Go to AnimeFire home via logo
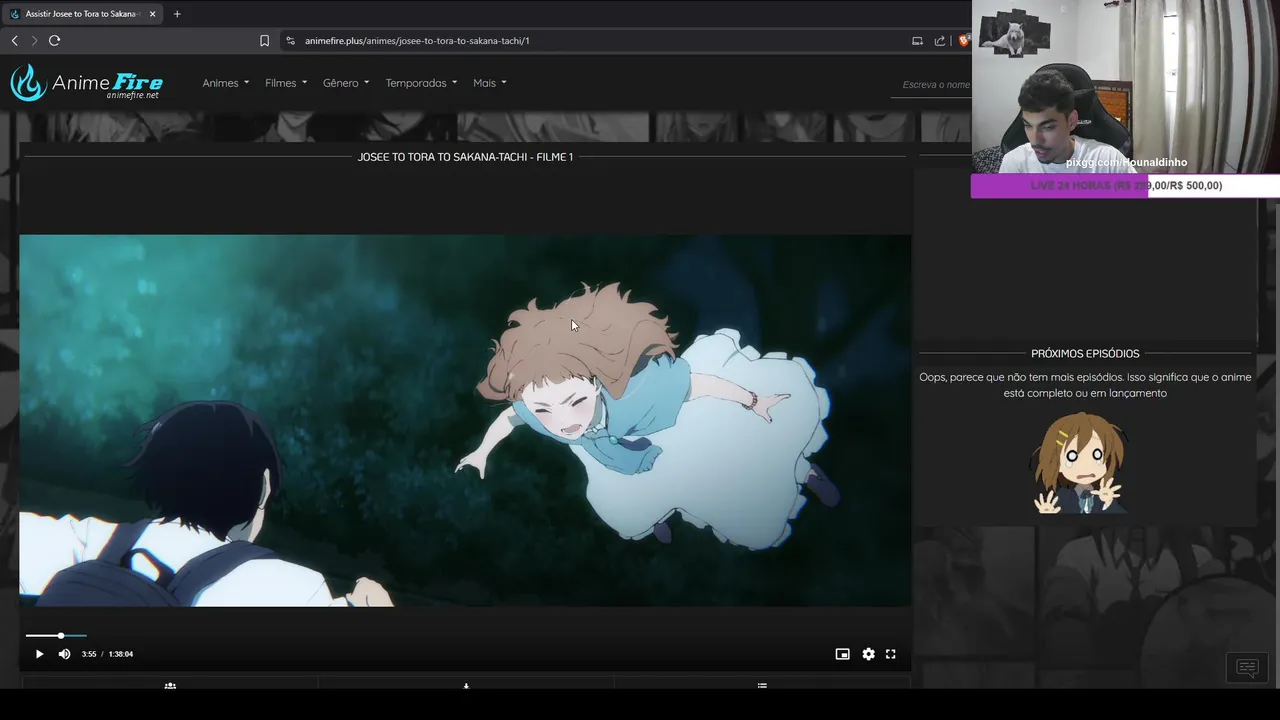 (x=86, y=83)
